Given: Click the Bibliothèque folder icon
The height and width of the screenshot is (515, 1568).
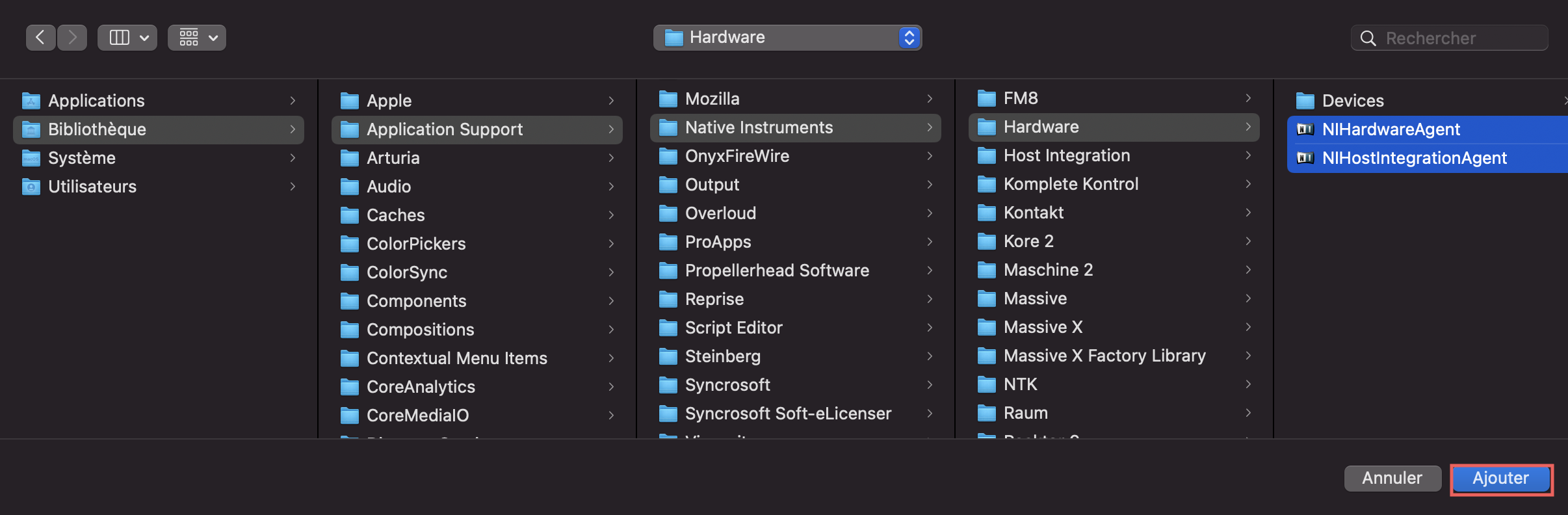Looking at the screenshot, I should (x=31, y=129).
